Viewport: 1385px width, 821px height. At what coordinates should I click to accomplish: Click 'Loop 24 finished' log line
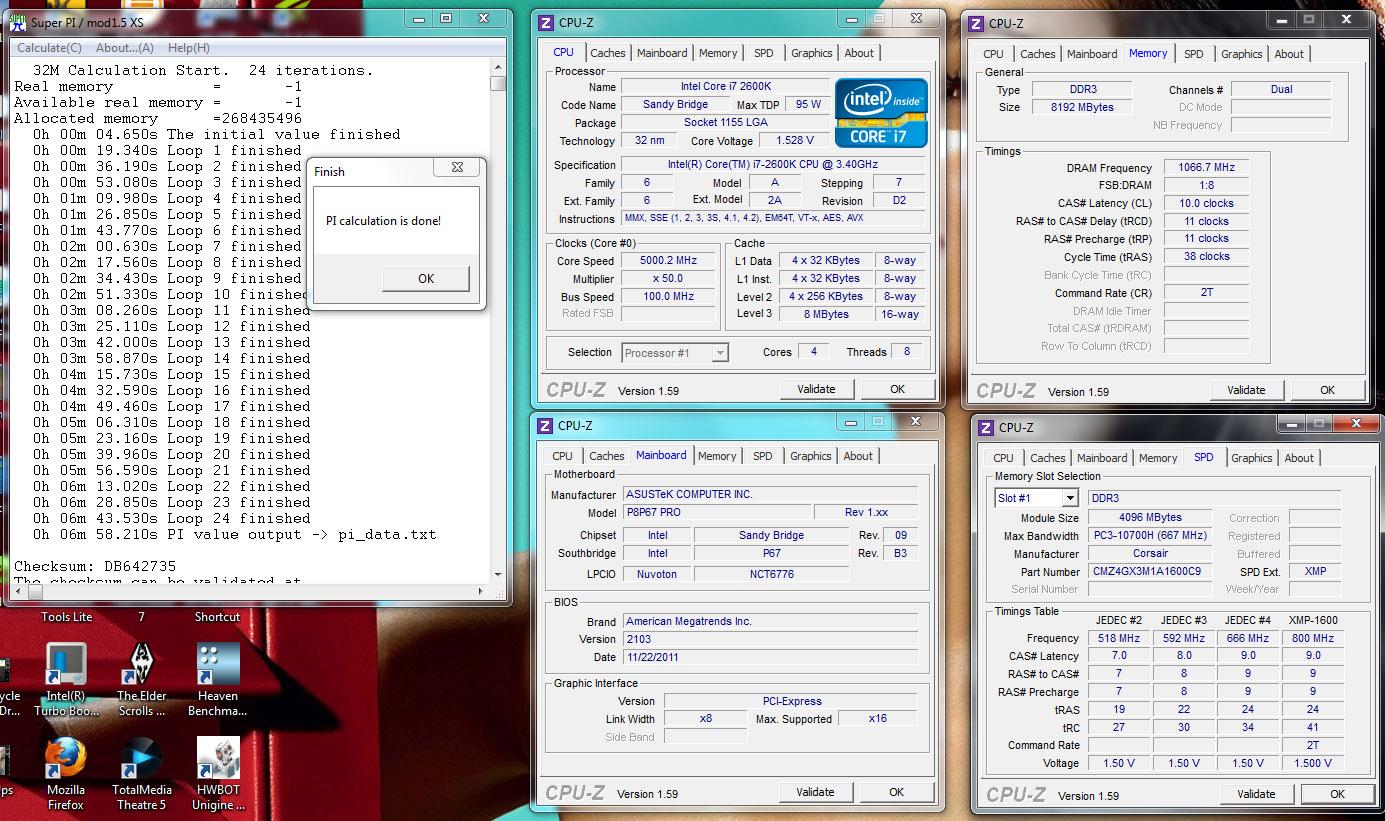click(171, 518)
